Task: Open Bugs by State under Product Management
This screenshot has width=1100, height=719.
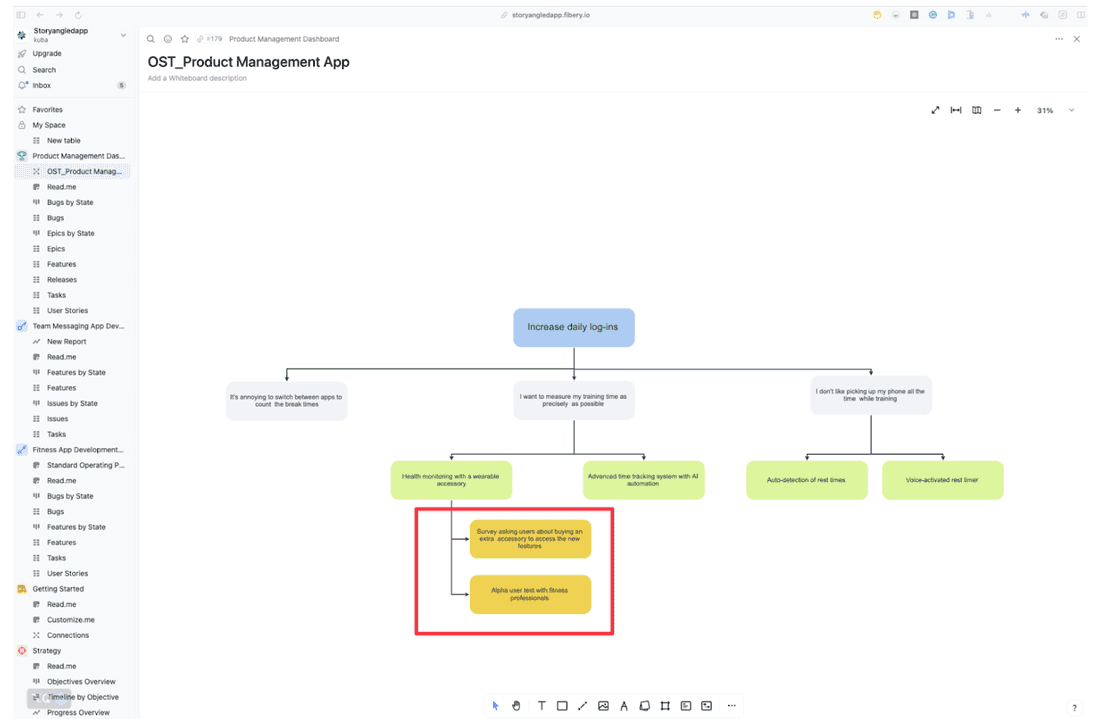Action: [x=70, y=202]
